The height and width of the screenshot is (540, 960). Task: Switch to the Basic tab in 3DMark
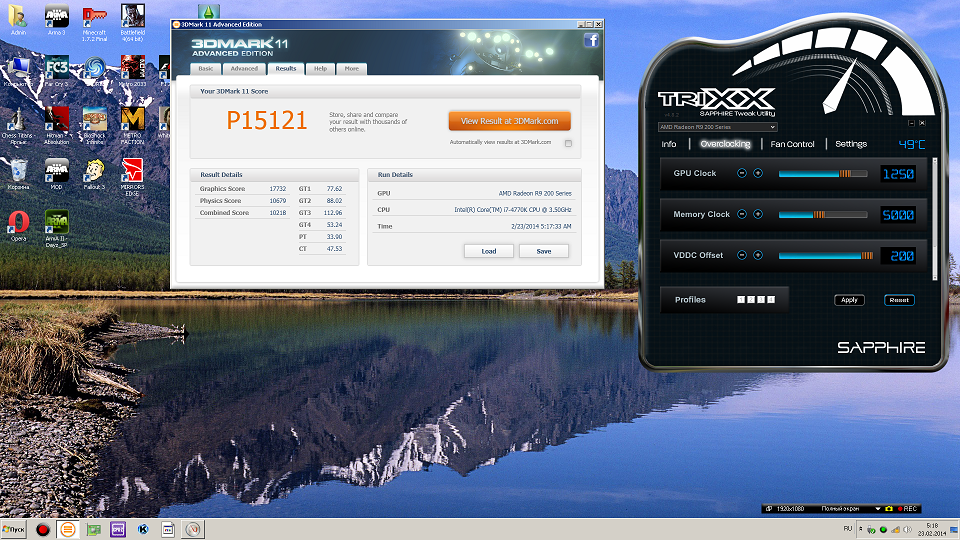coord(206,69)
